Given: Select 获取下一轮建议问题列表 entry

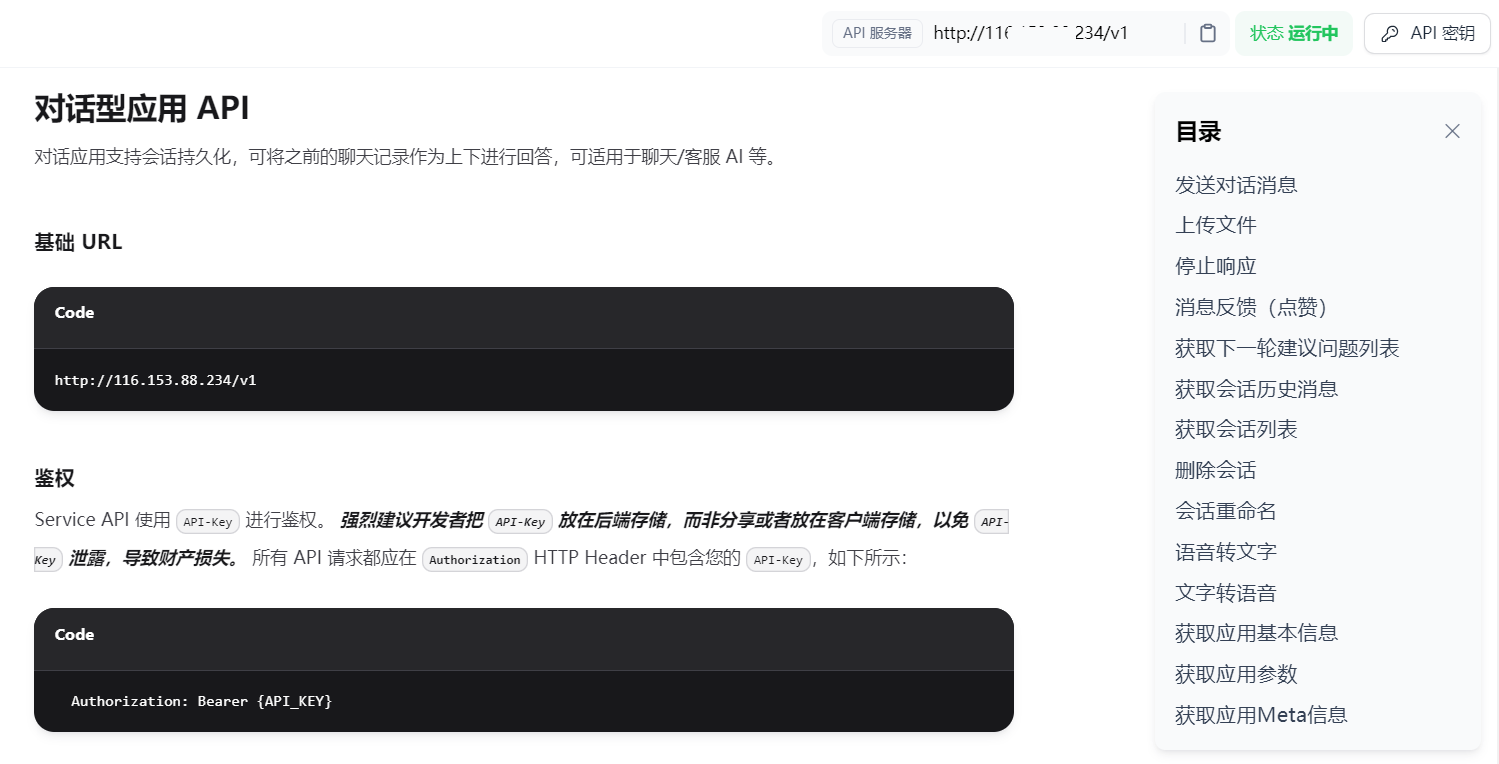Looking at the screenshot, I should (1287, 348).
